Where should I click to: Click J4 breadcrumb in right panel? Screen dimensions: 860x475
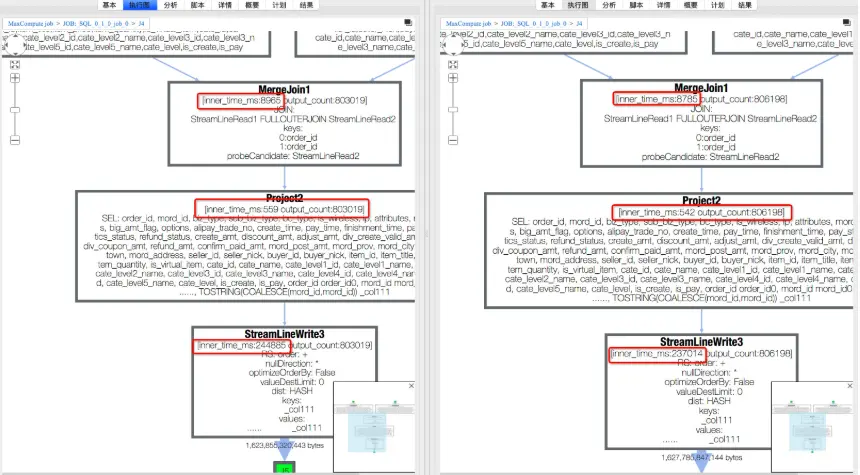point(579,24)
